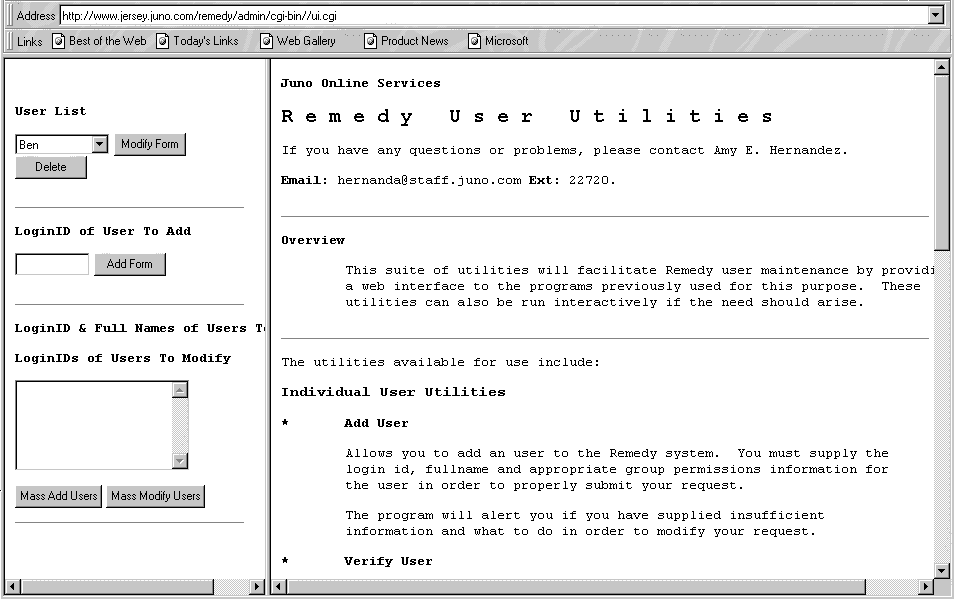
Task: Click the text area scroll up arrow
Action: [x=180, y=390]
